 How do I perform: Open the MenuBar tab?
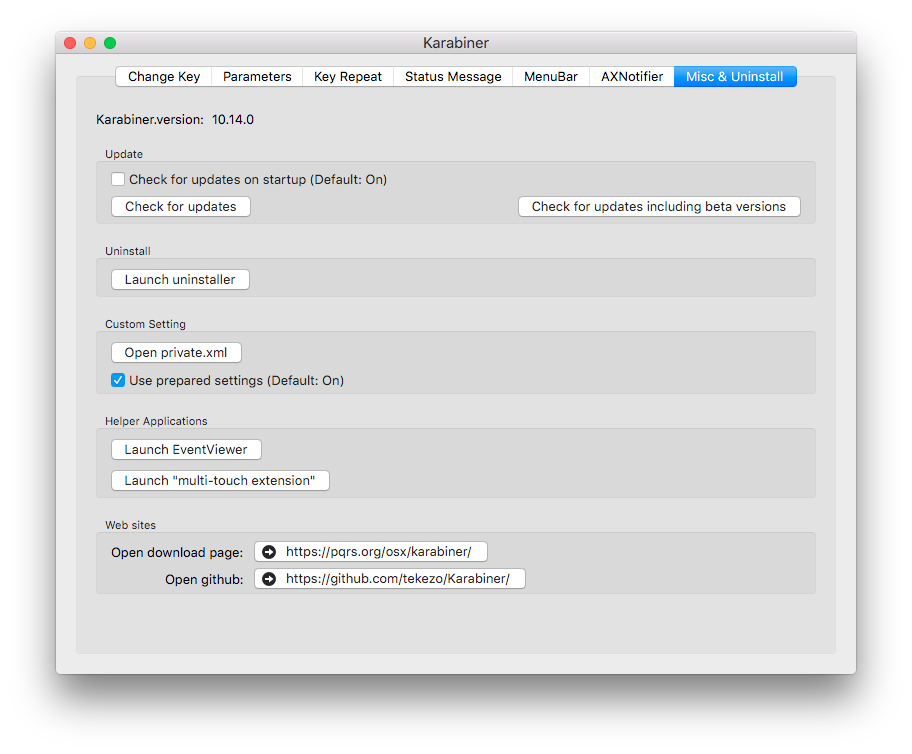coord(551,77)
